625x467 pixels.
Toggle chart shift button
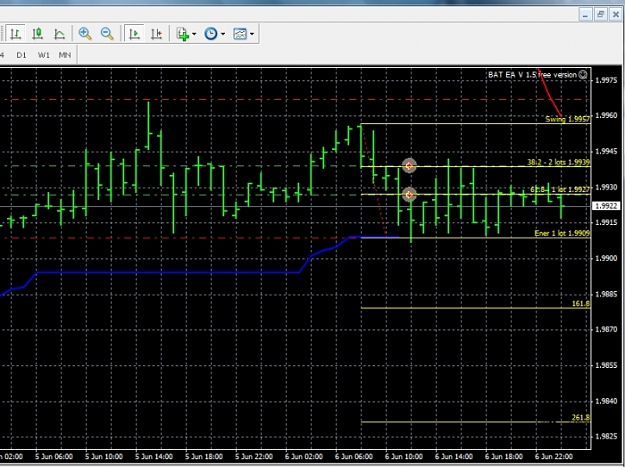[x=157, y=33]
